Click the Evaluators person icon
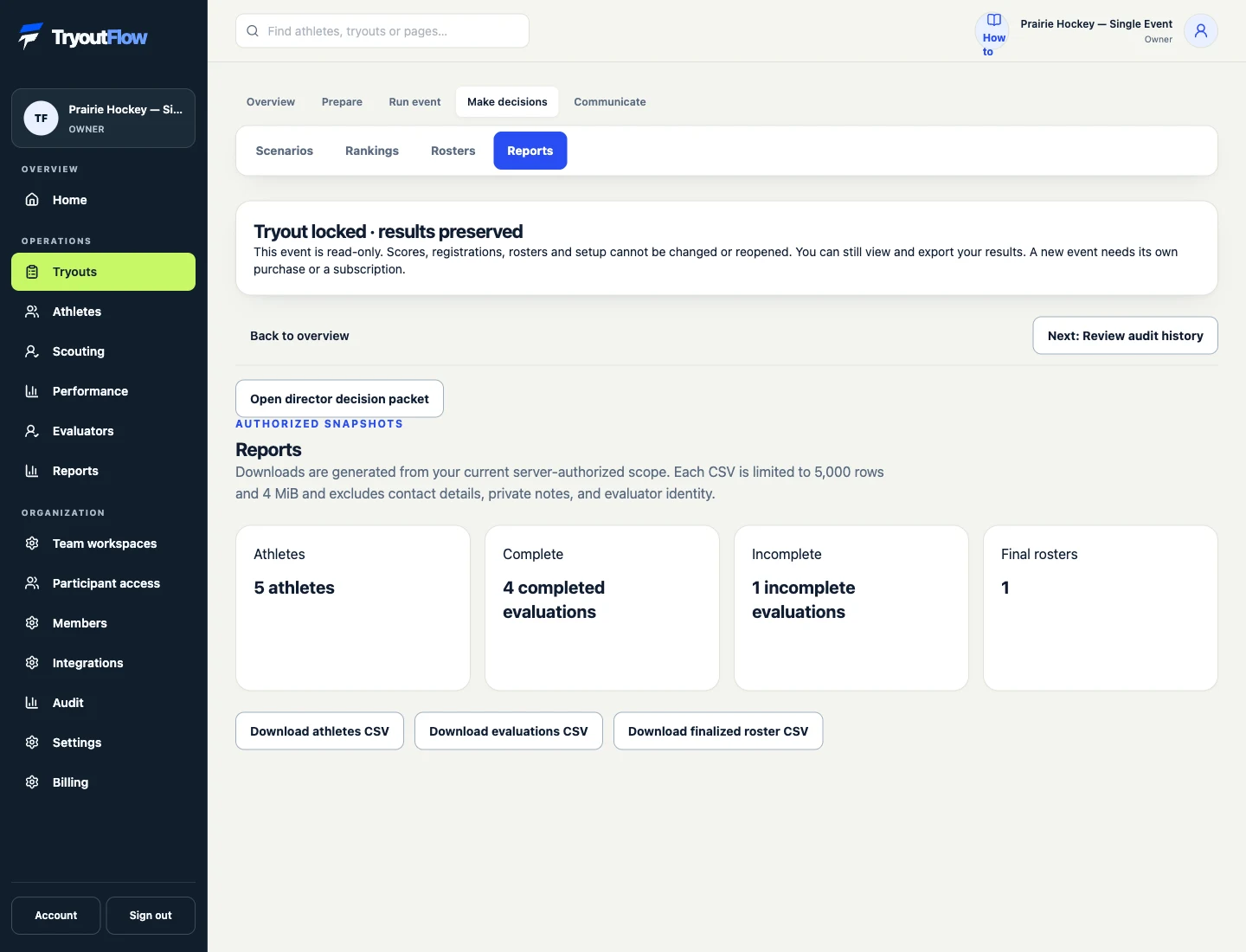The width and height of the screenshot is (1246, 952). [x=32, y=431]
